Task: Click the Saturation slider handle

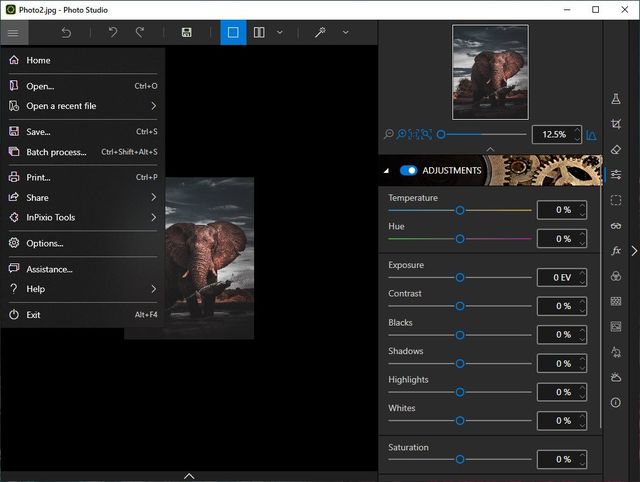Action: (x=460, y=460)
